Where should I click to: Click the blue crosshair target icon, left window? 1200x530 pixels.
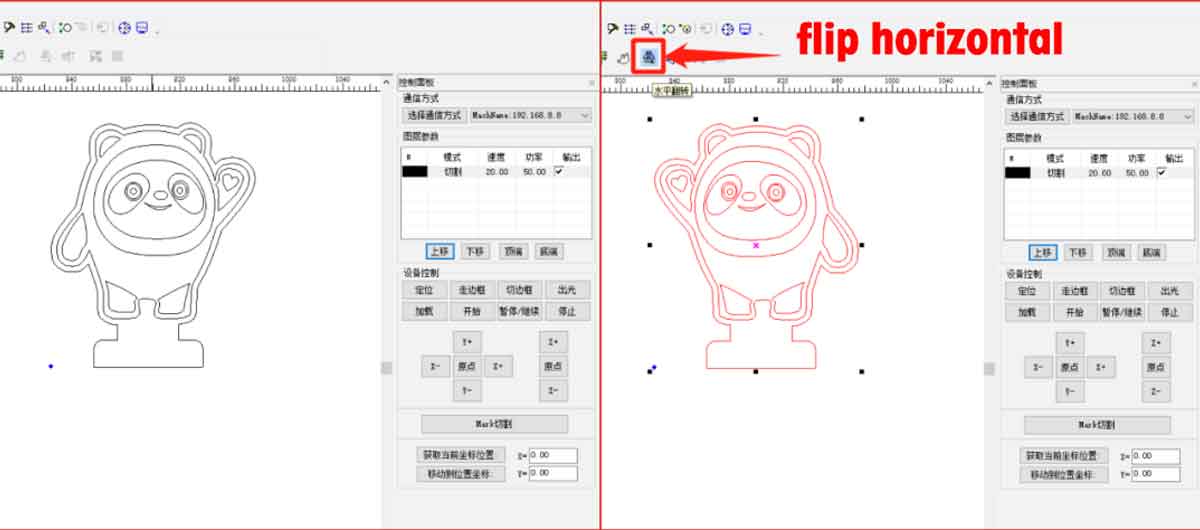click(125, 29)
